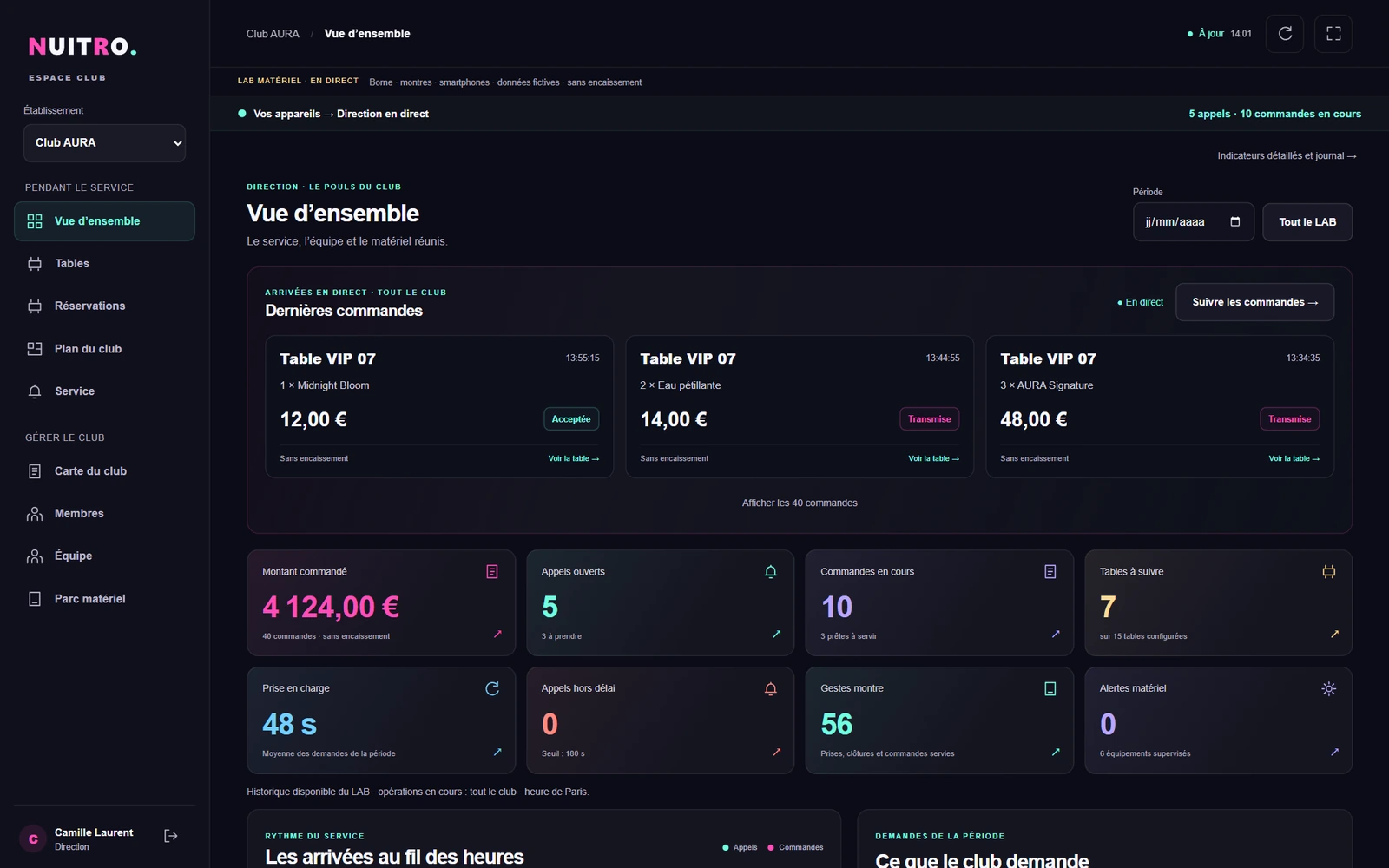The height and width of the screenshot is (868, 1389).
Task: Open the calendar picker icon in Période
Action: pyautogui.click(x=1235, y=221)
